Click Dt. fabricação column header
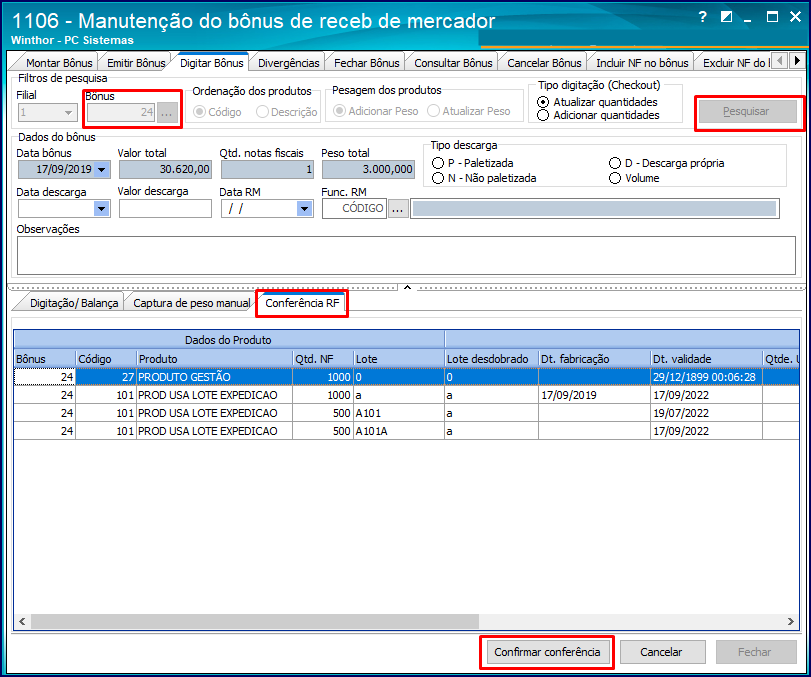The width and height of the screenshot is (811, 677). tap(594, 359)
